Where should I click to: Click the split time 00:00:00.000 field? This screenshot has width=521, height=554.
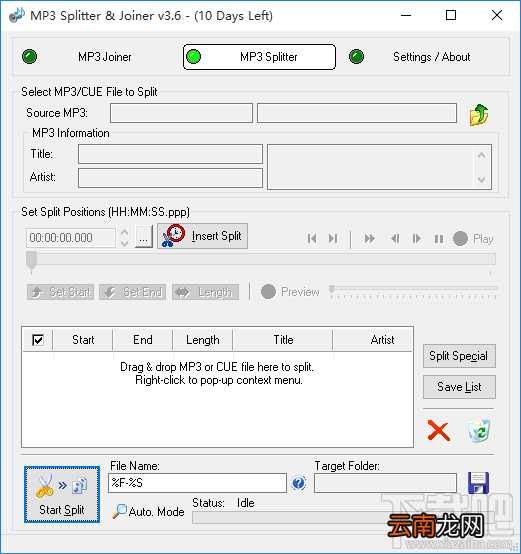pos(71,238)
